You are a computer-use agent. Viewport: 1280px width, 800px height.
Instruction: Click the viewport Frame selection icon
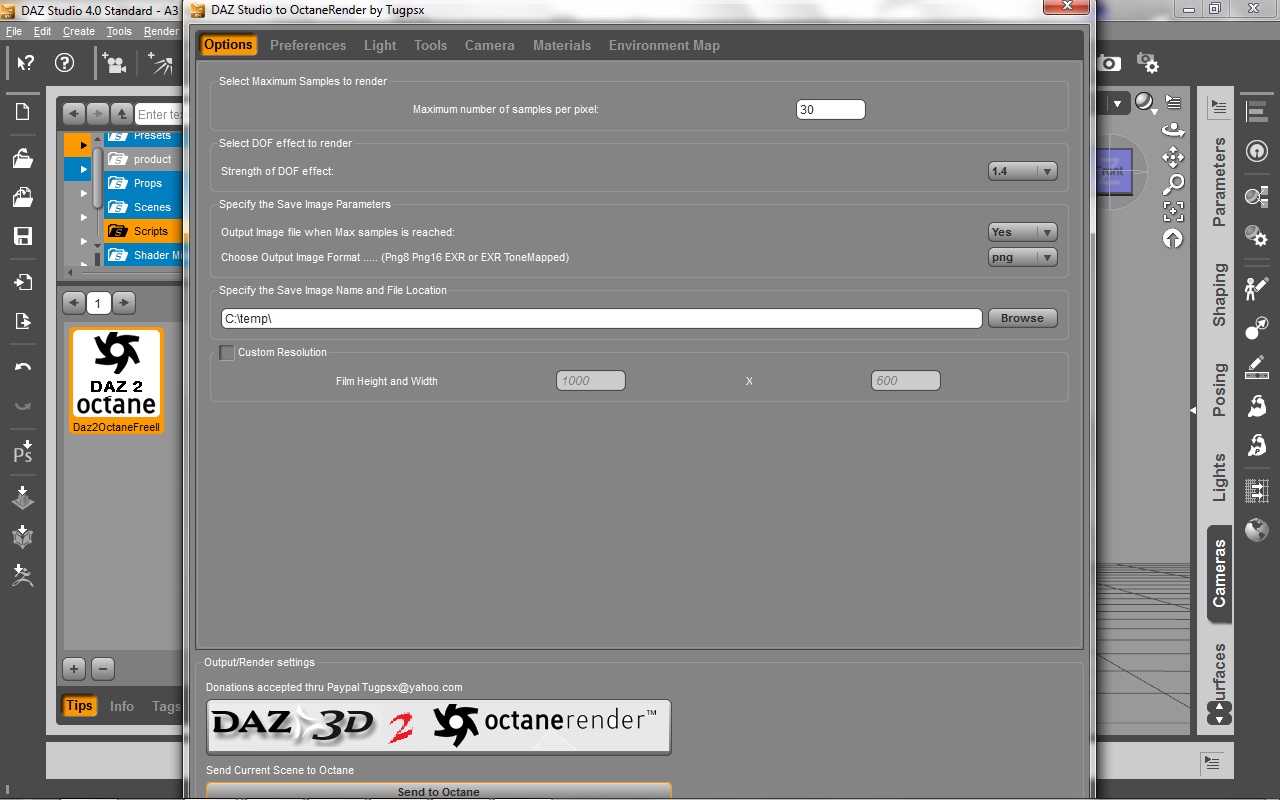1173,211
